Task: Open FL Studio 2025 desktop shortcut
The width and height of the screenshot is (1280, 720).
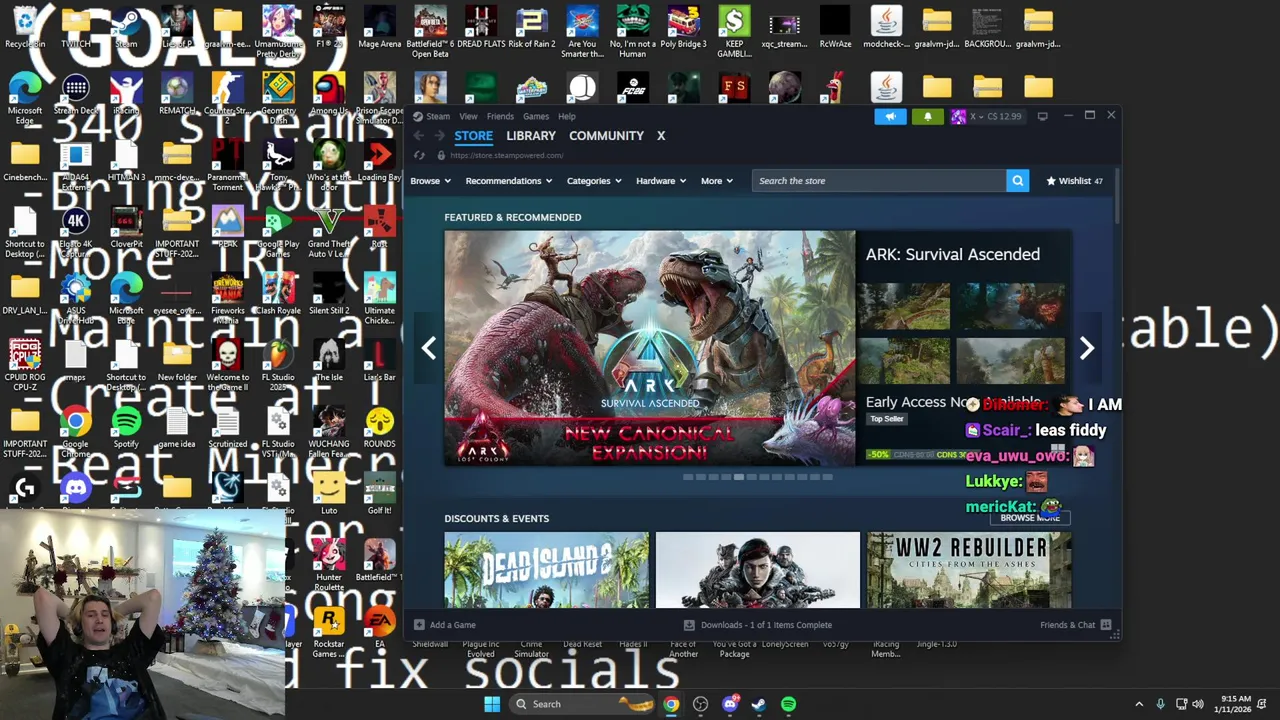Action: click(x=278, y=360)
